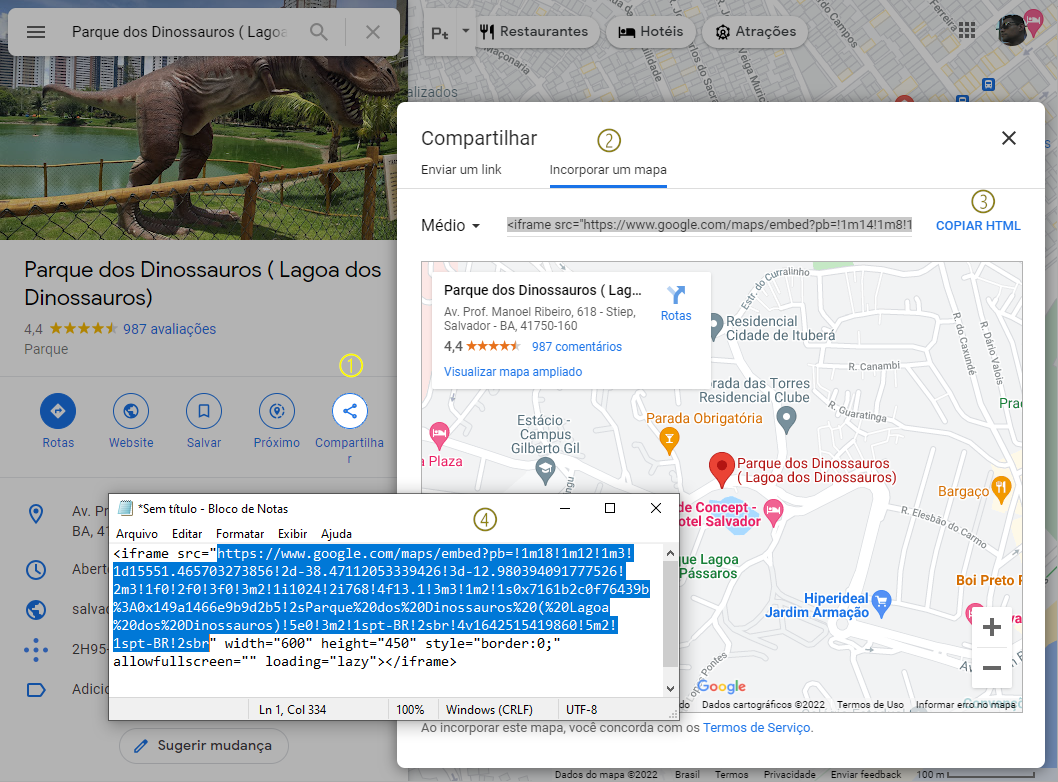Click the red Parque dos Dinossauros map pin
The height and width of the screenshot is (782, 1058).
[x=721, y=468]
